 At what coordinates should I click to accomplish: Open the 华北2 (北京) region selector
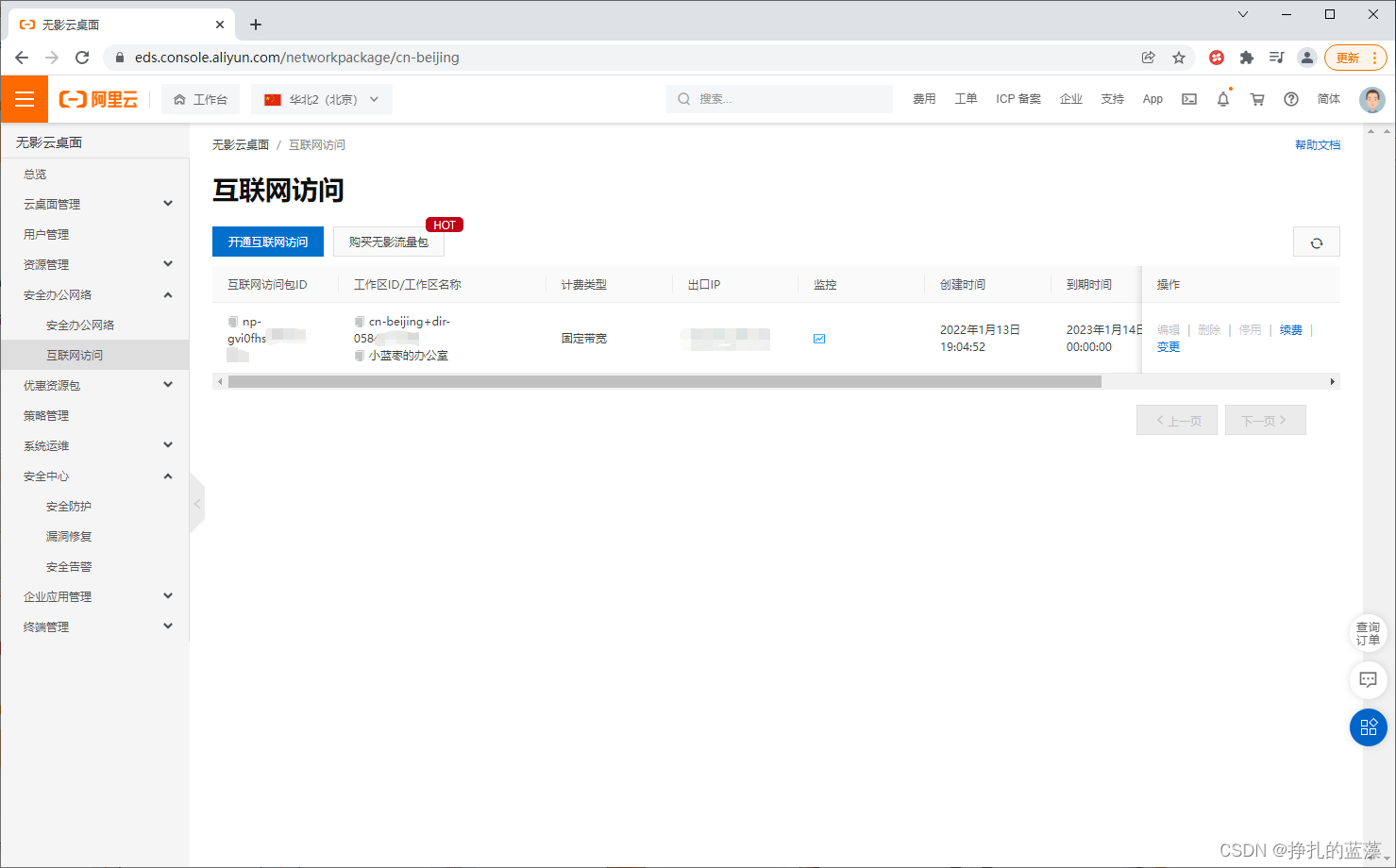(321, 98)
